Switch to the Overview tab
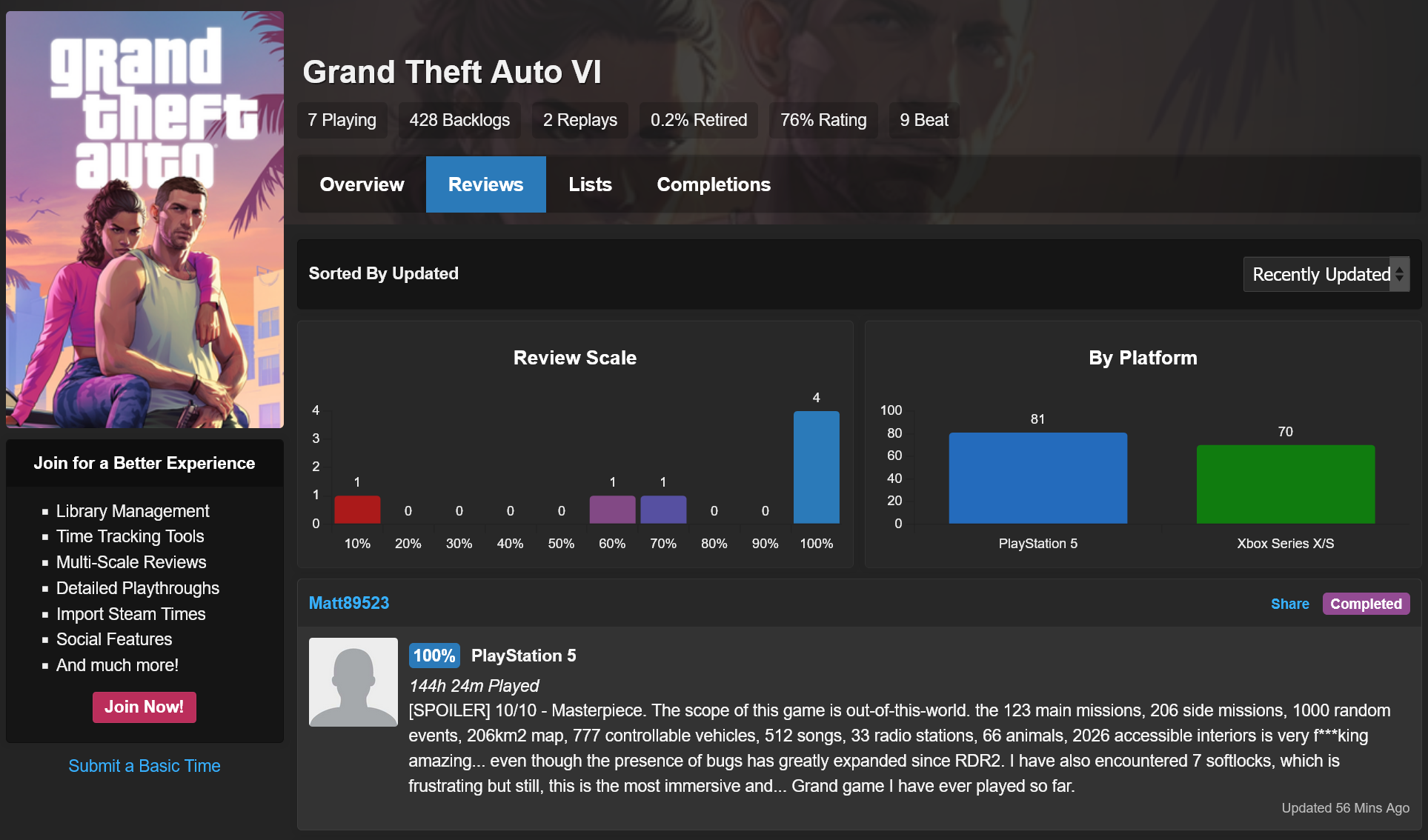The width and height of the screenshot is (1428, 840). click(362, 184)
